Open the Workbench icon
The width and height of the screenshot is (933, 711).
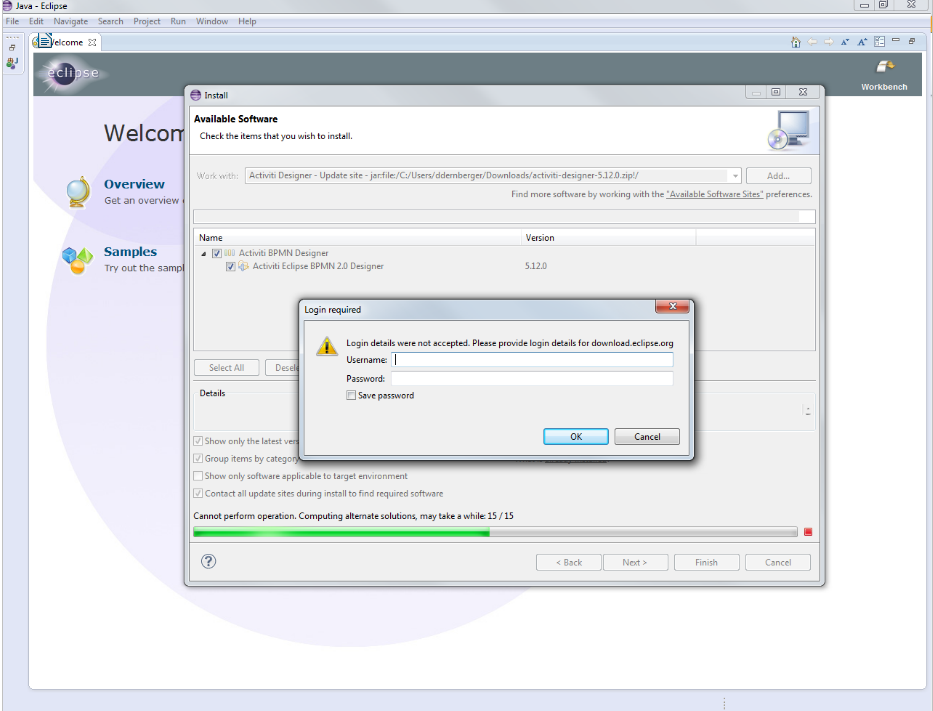point(884,68)
